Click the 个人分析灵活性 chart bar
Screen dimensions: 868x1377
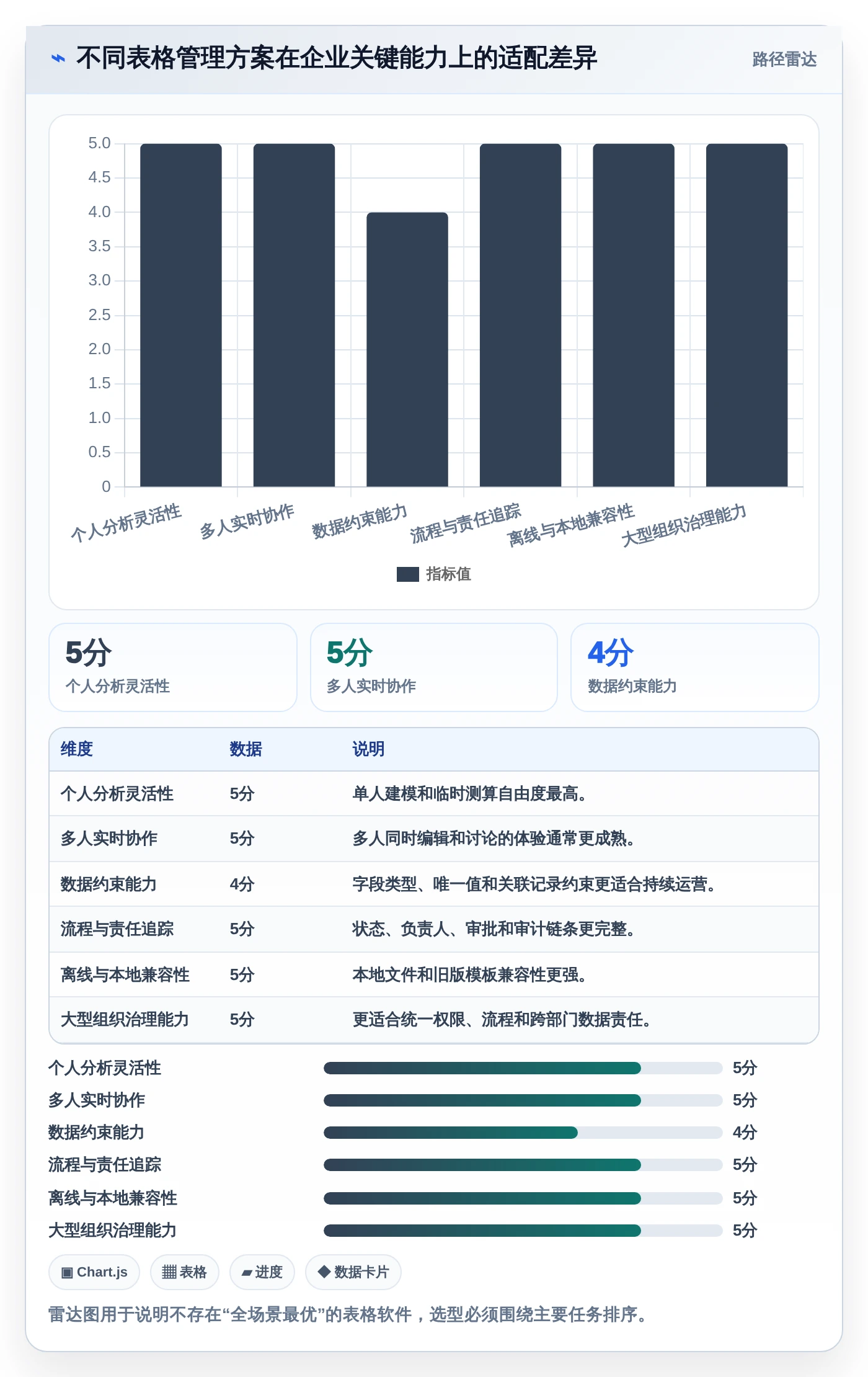tap(180, 315)
